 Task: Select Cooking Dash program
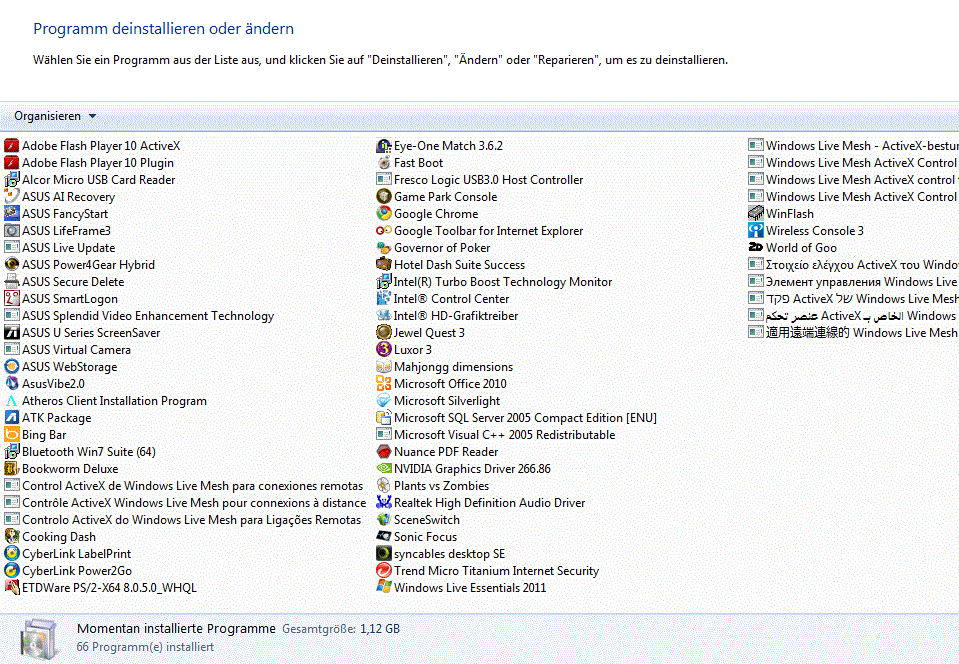click(x=50, y=537)
